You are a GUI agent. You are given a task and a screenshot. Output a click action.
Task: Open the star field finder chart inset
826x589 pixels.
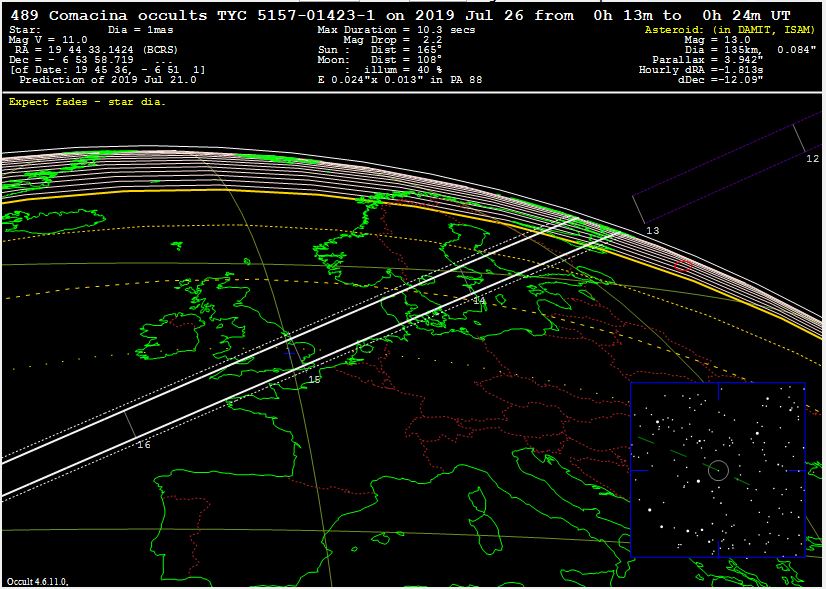coord(718,470)
